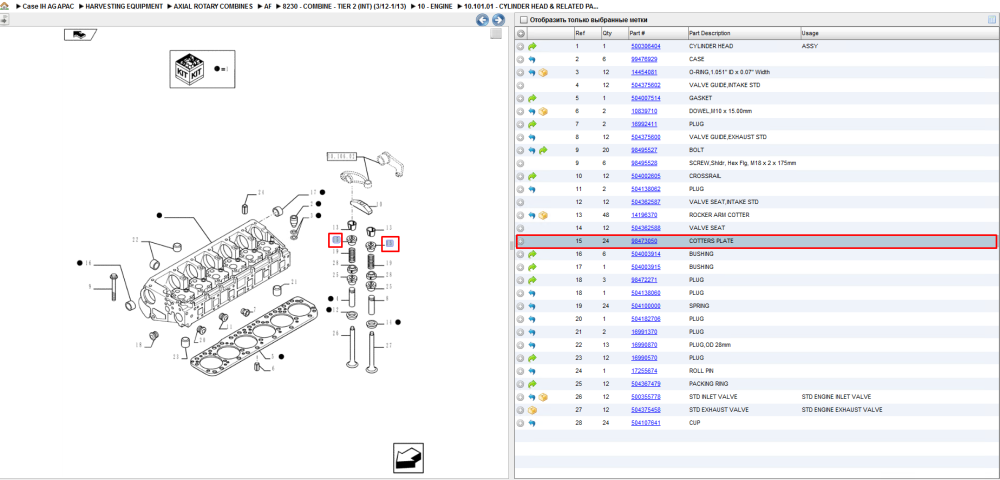Click the 10.100.03 reference label in diagram
Screen dimensions: 1000x480
pos(342,156)
